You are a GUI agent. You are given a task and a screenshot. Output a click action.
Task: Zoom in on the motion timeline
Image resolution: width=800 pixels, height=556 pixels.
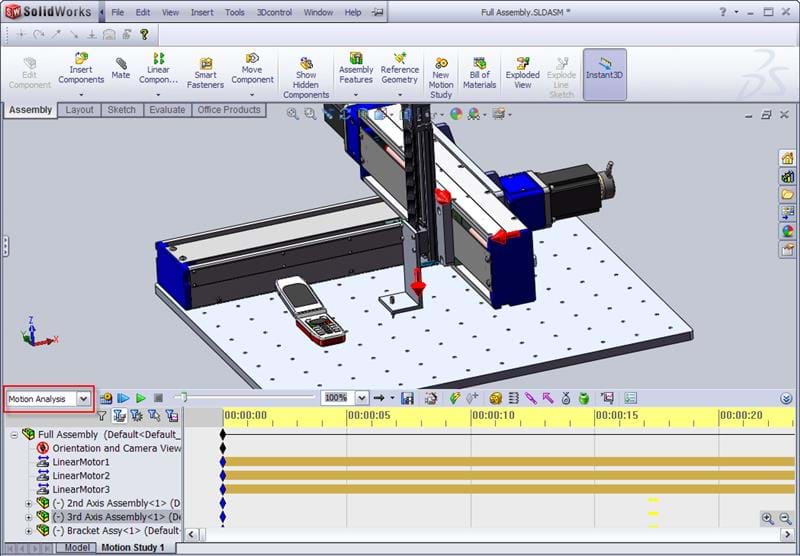767,518
